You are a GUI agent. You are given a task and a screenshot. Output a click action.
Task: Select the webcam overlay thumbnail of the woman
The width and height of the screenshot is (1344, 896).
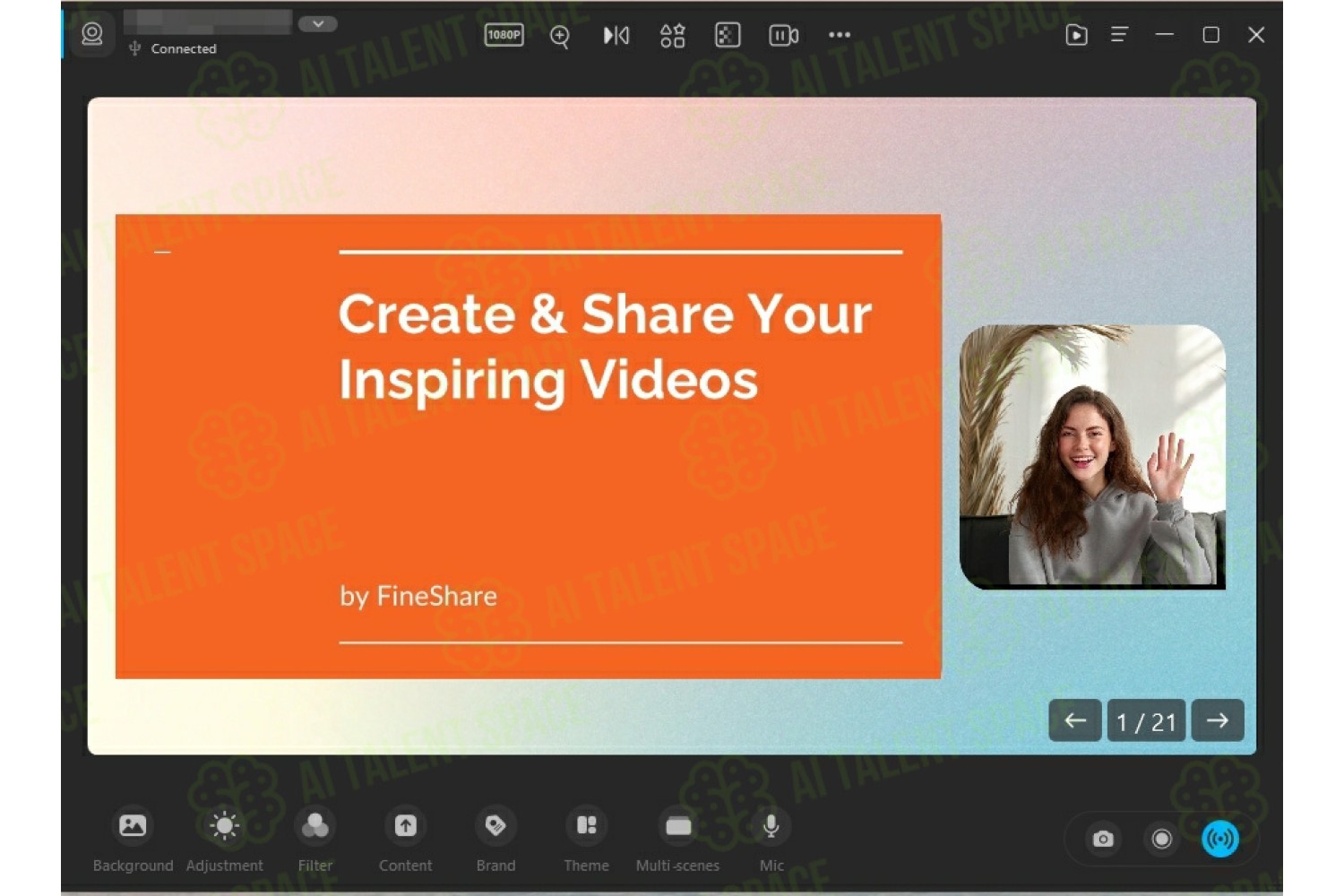click(1092, 456)
